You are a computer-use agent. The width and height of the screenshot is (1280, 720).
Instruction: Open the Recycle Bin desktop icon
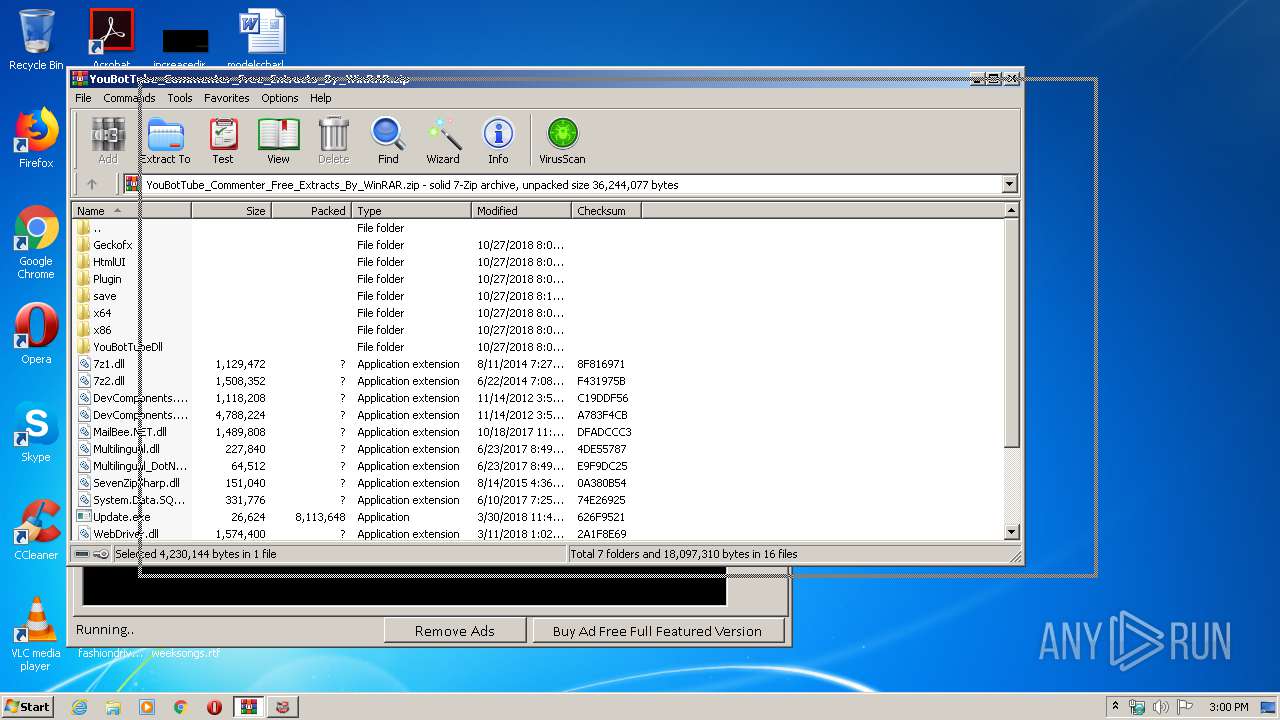pos(36,40)
